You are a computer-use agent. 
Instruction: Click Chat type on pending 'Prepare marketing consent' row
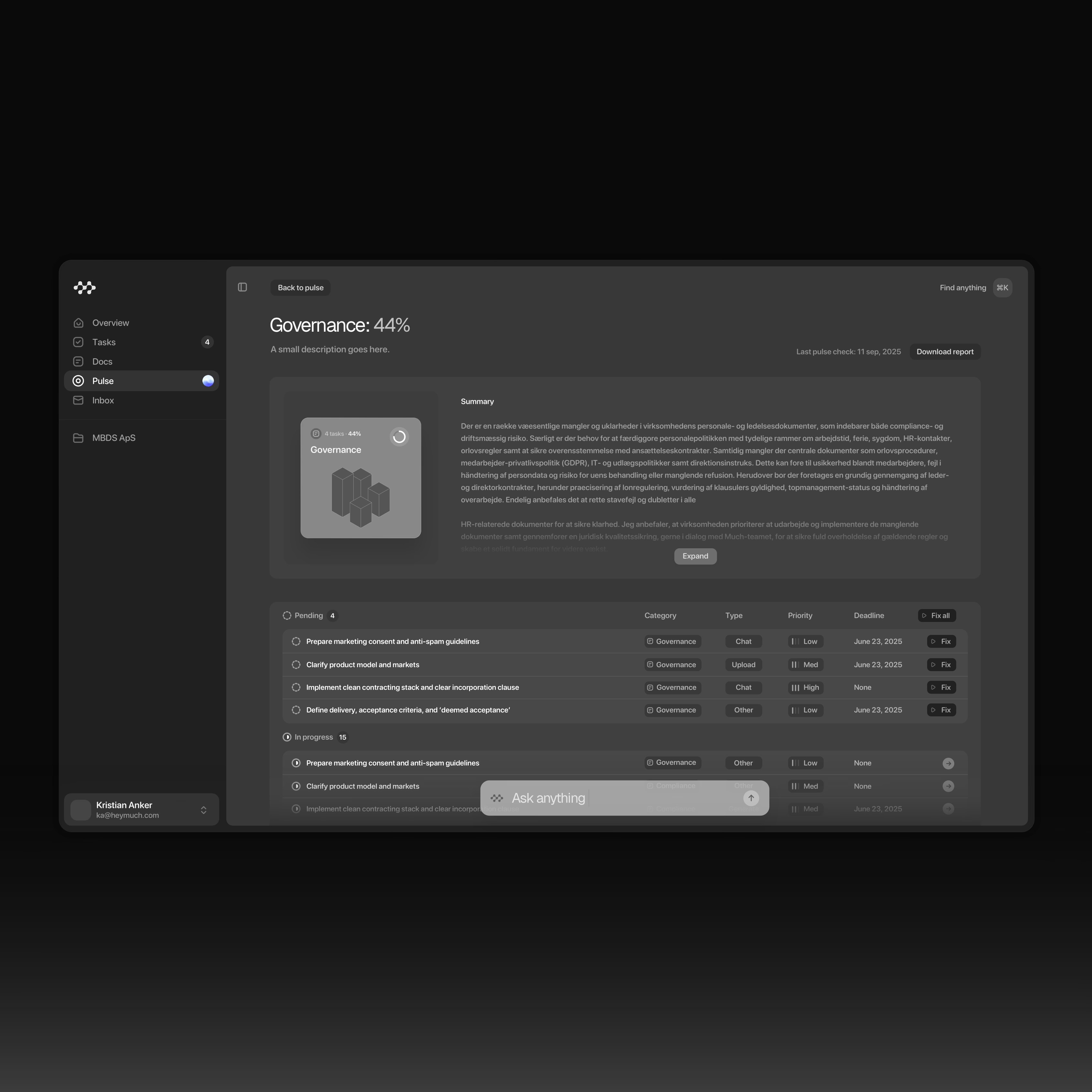(x=743, y=641)
